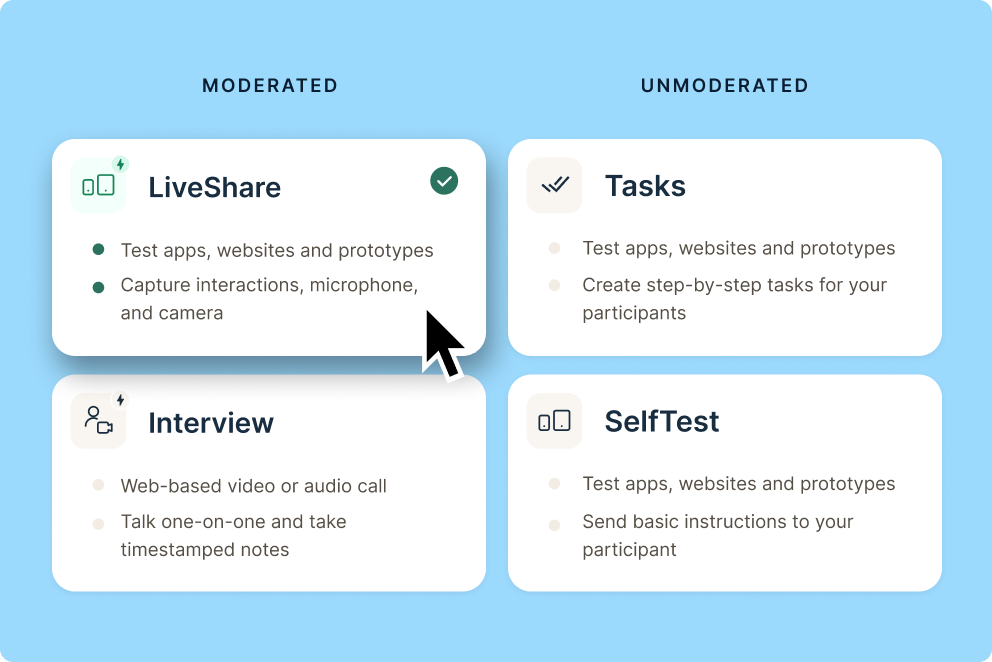Click 'Web-based video or audio call' text

[254, 486]
